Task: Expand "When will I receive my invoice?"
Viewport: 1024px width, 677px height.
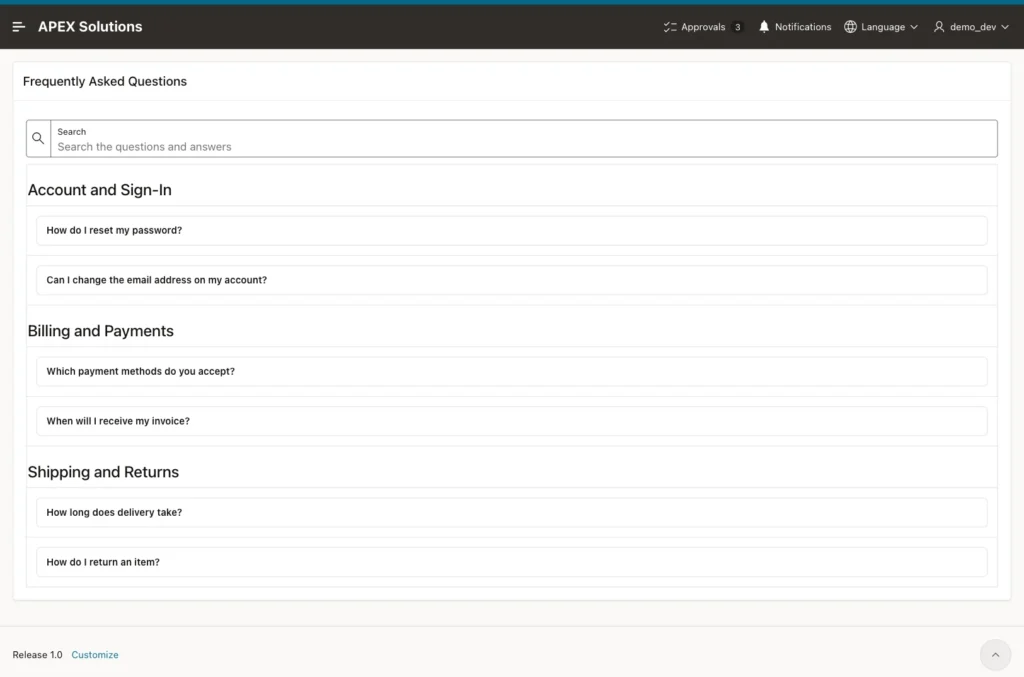Action: pyautogui.click(x=511, y=421)
